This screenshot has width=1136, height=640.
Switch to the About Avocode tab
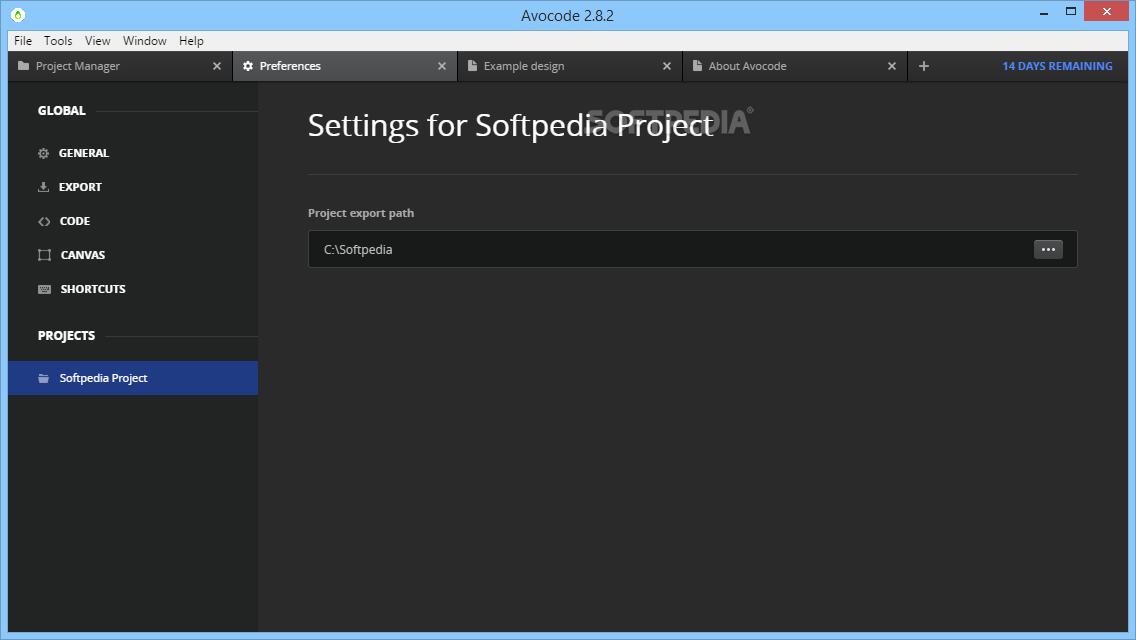point(795,66)
